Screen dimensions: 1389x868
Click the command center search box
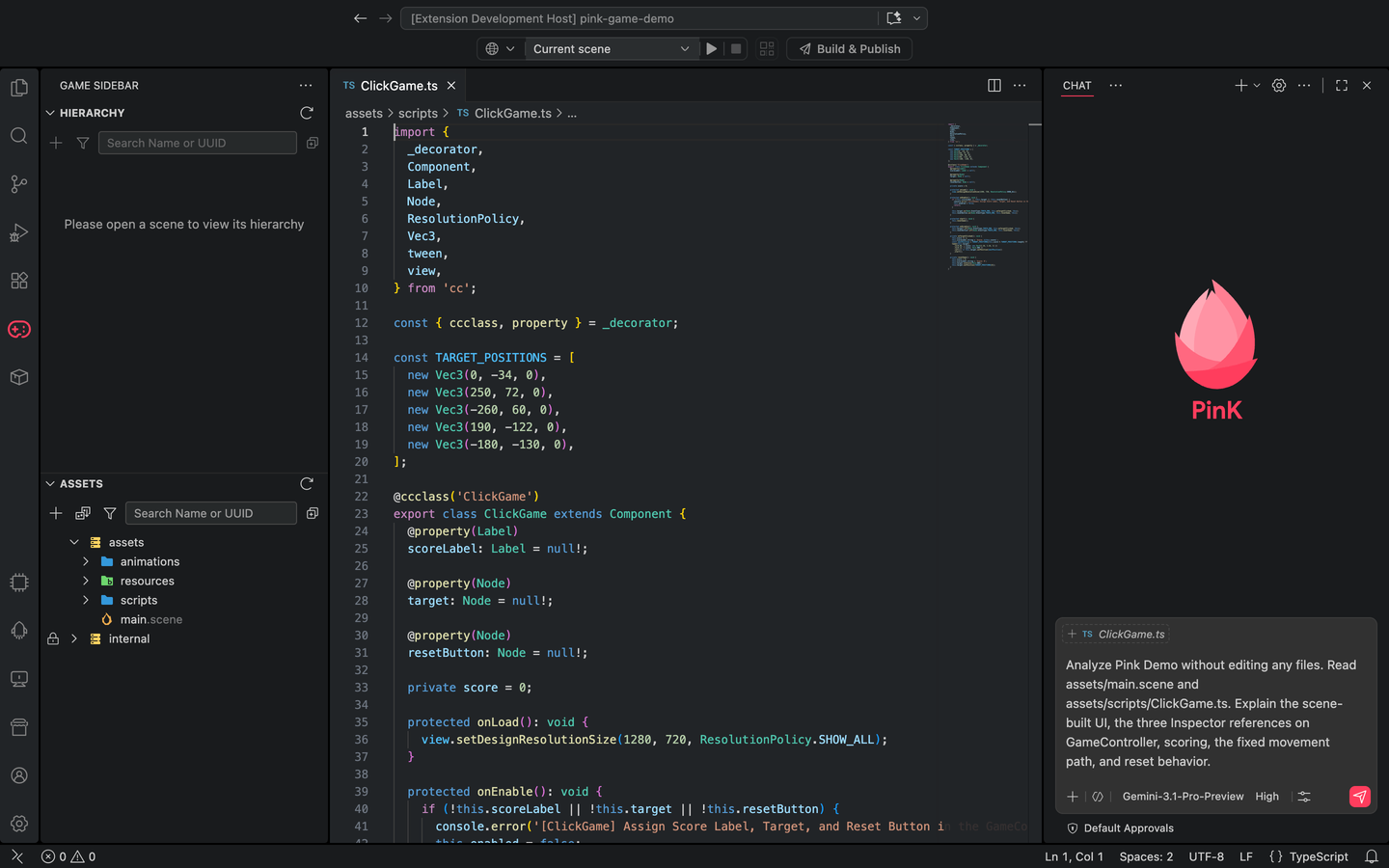(639, 18)
